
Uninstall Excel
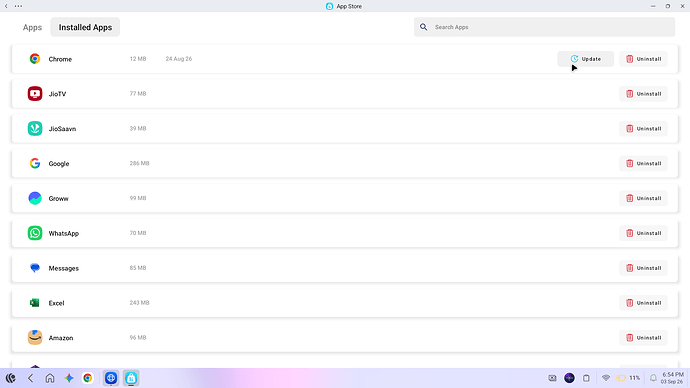click(643, 303)
